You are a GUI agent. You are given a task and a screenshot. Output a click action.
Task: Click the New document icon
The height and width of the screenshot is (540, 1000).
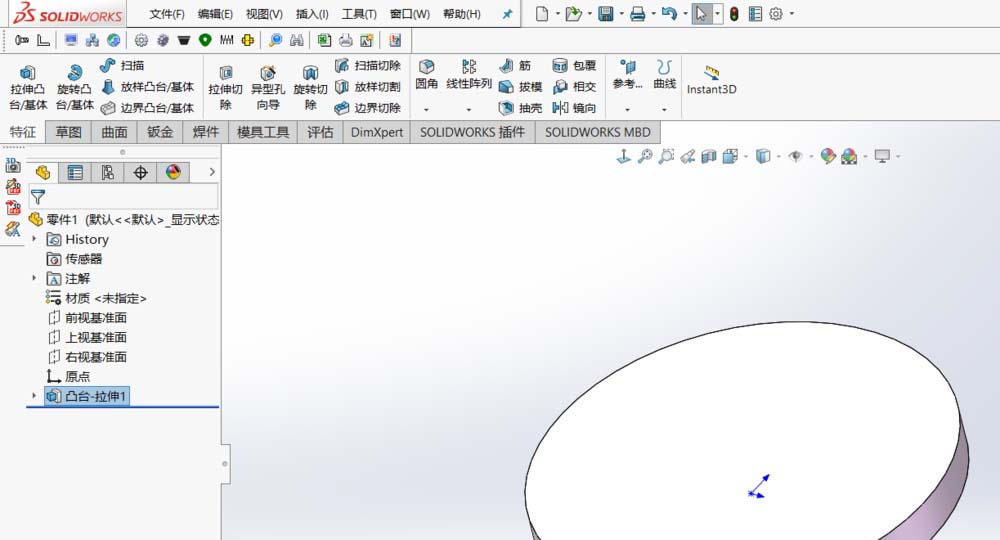point(541,13)
